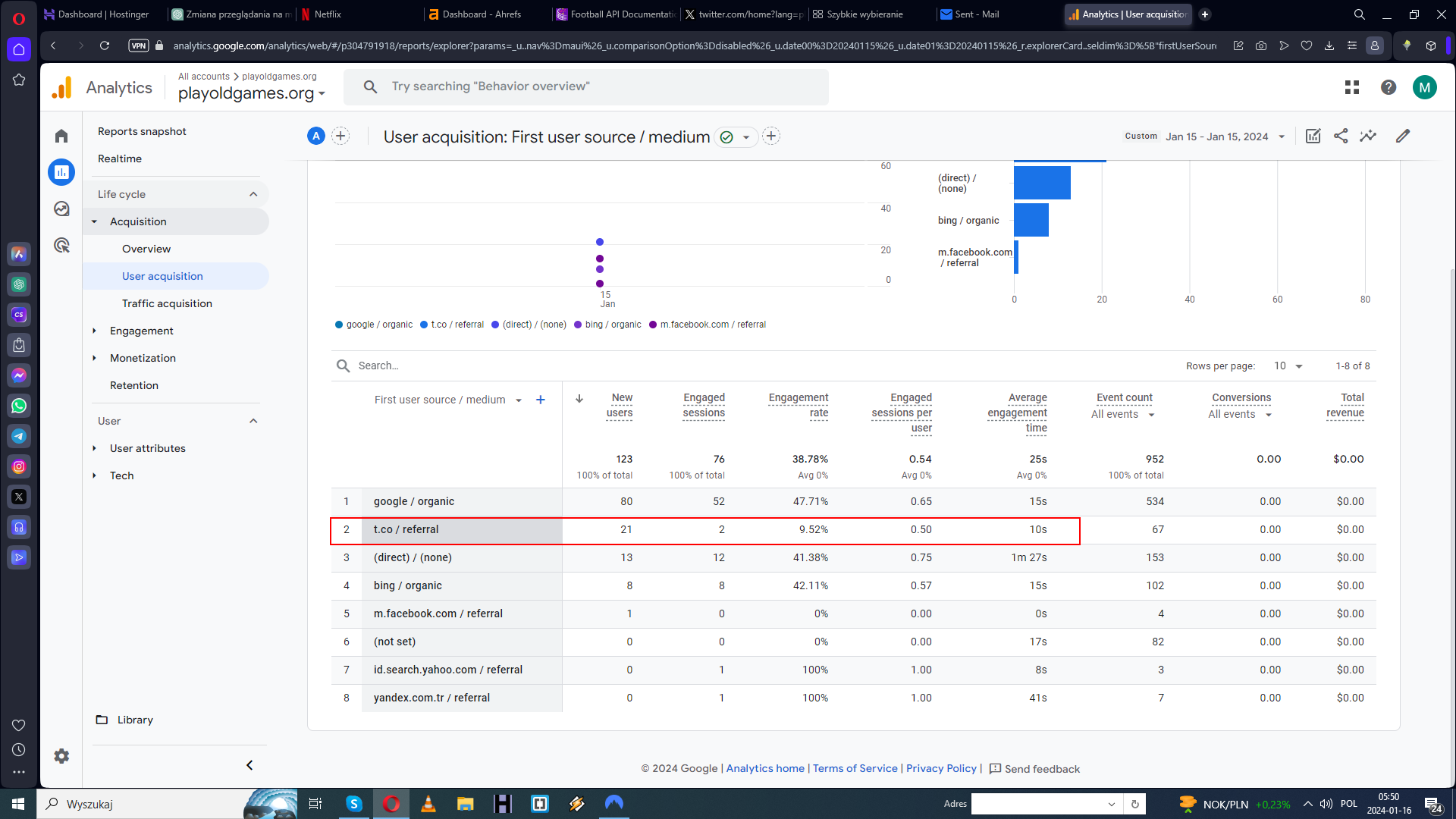Toggle the google / organic legend series
The height and width of the screenshot is (819, 1456).
374,325
